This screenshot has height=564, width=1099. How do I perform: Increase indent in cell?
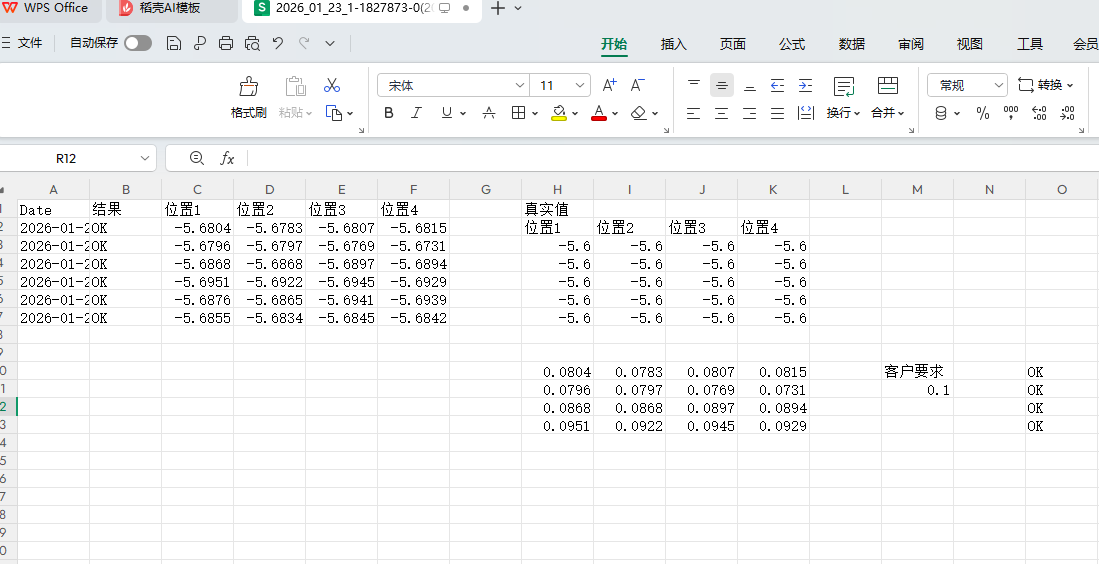point(805,85)
